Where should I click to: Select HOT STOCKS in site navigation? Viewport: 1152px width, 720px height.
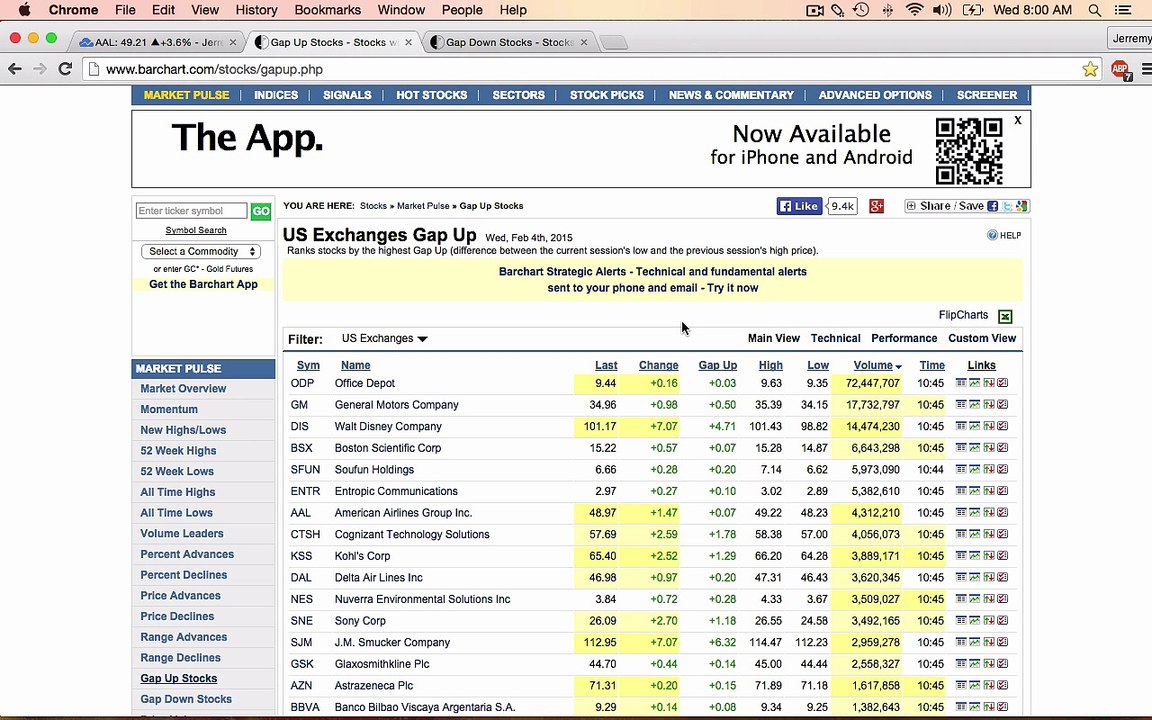431,95
